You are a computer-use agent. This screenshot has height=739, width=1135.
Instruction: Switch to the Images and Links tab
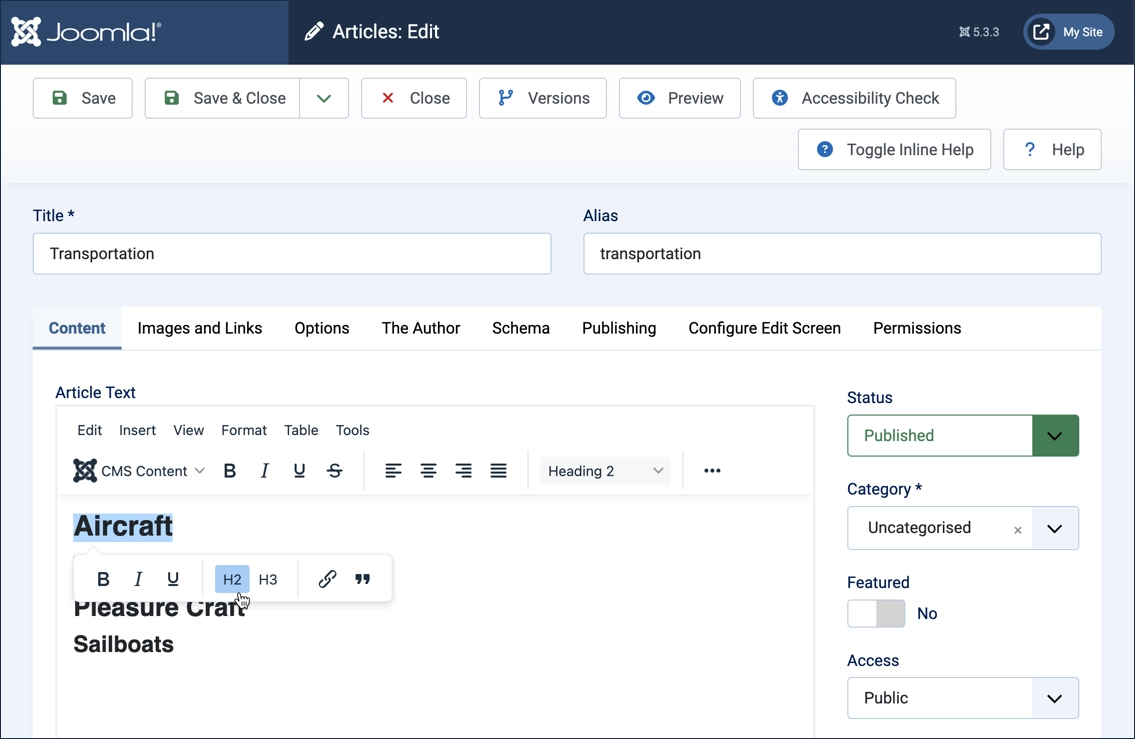click(199, 328)
